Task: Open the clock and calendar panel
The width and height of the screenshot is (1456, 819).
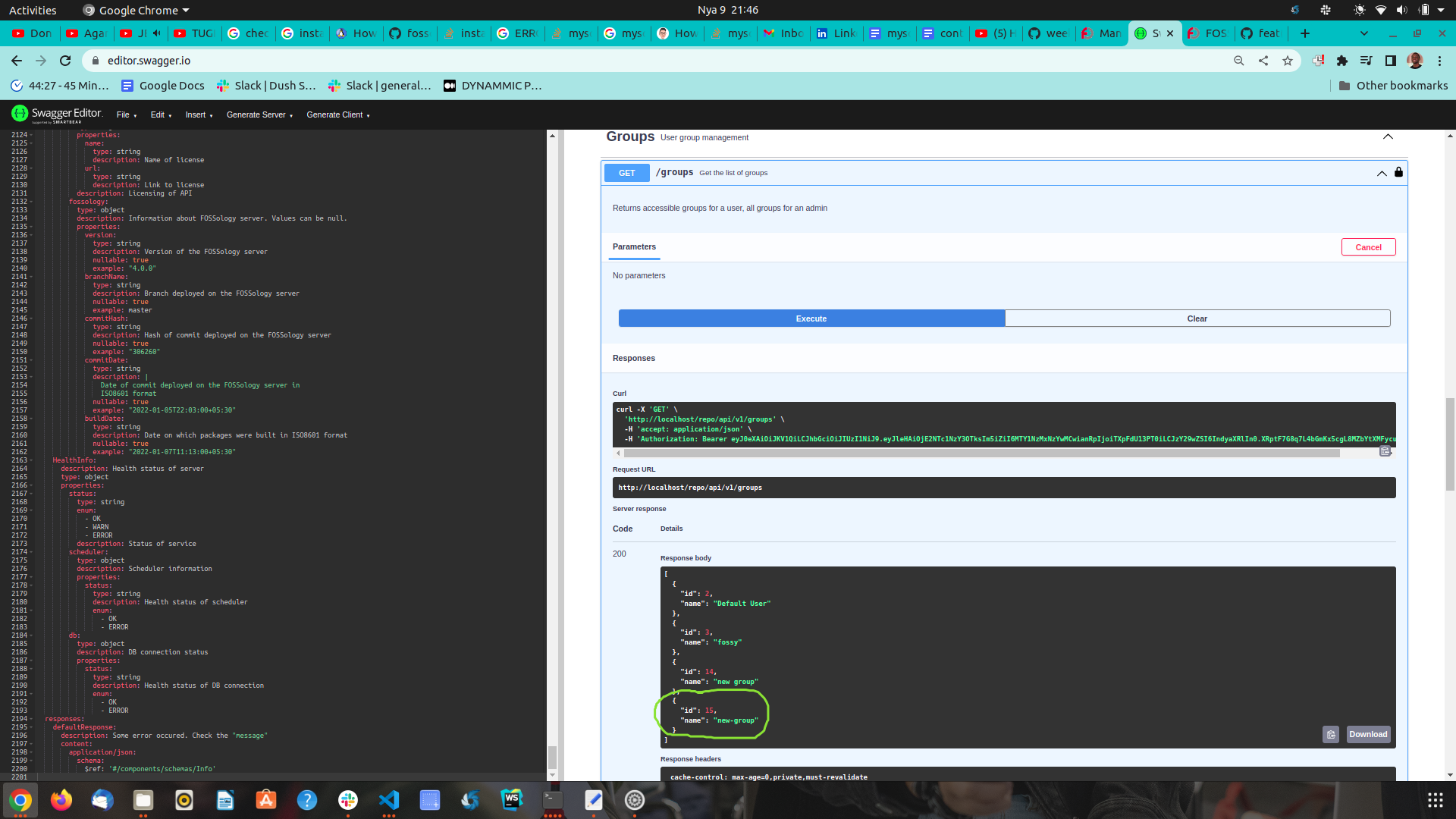Action: click(728, 10)
